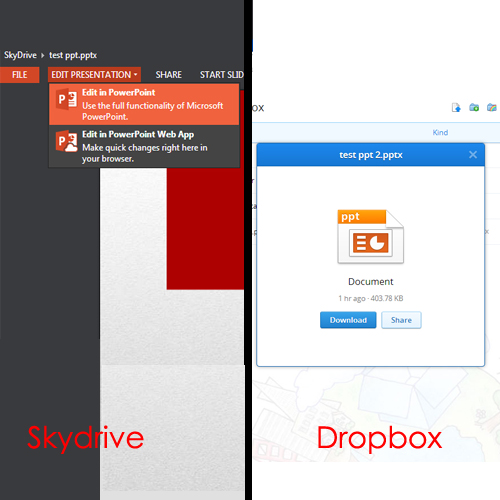Click the new folder icon with green plus

pyautogui.click(x=474, y=107)
